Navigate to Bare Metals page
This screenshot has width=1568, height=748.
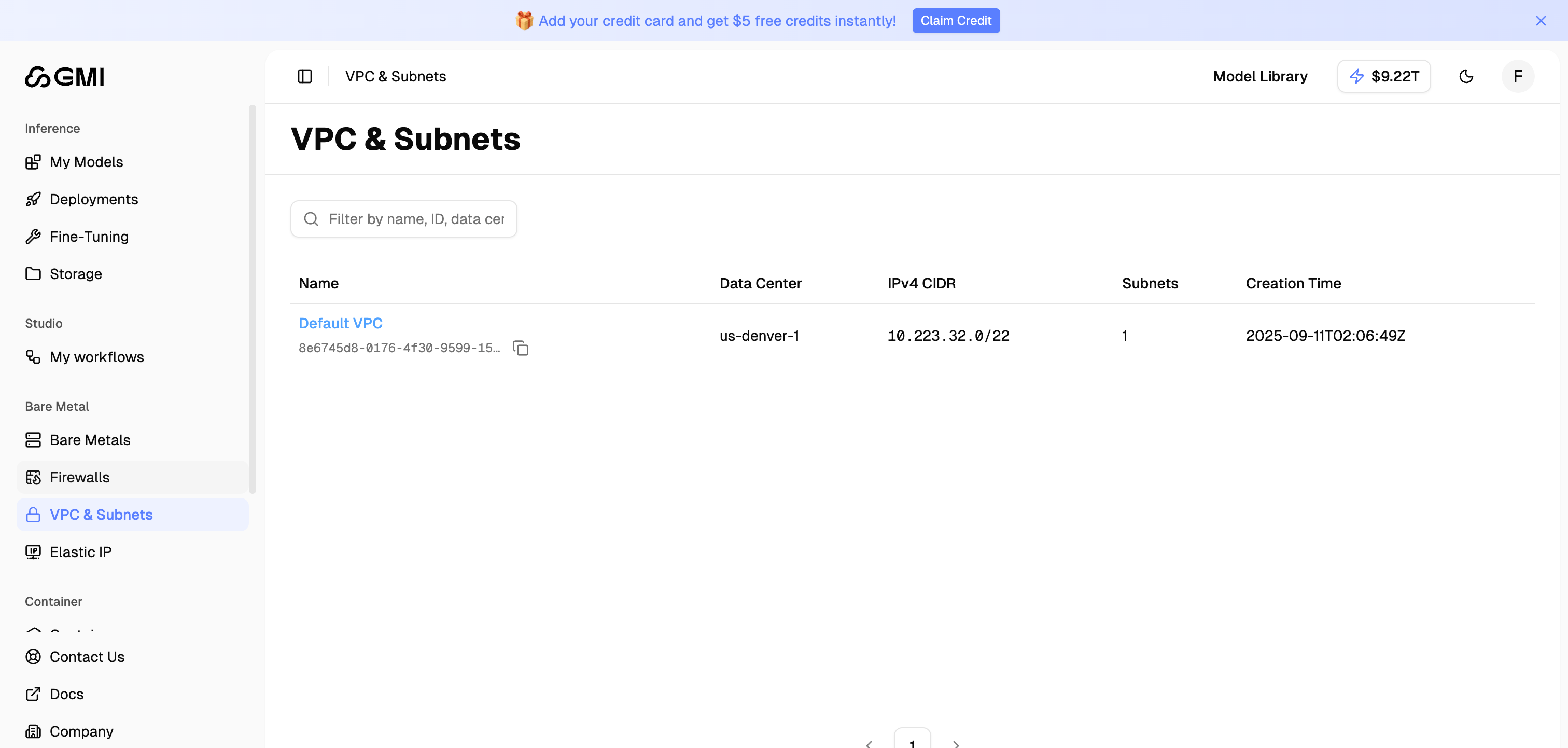tap(90, 440)
